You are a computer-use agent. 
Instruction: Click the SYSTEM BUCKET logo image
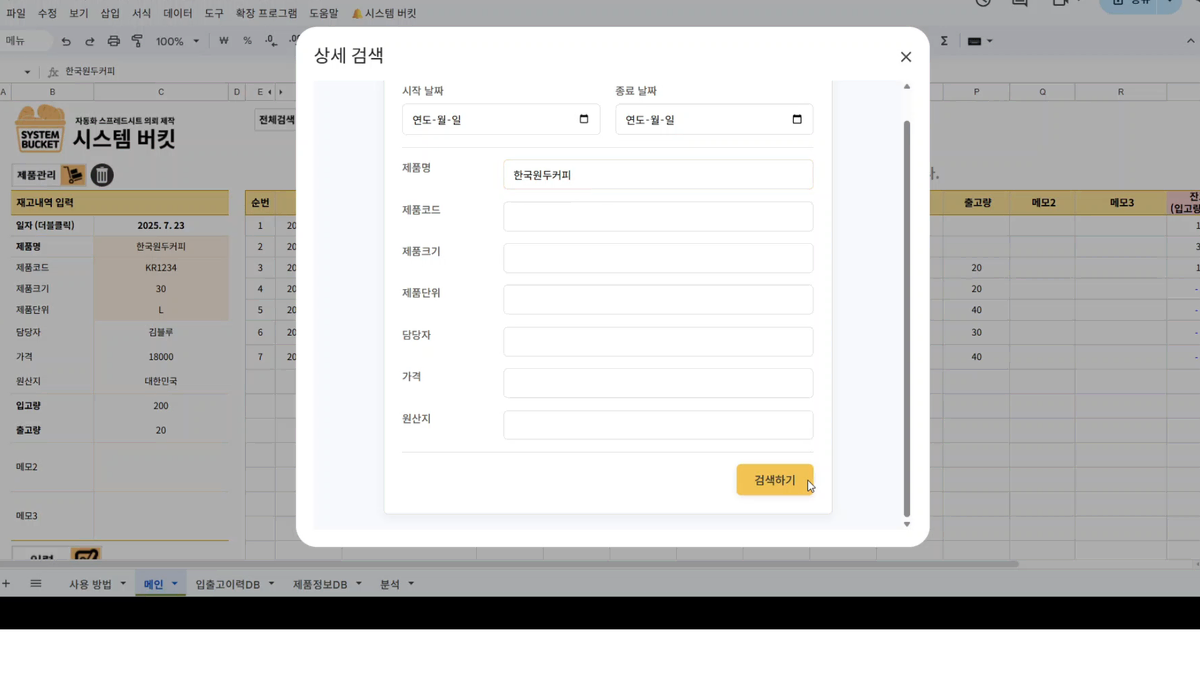[x=40, y=129]
